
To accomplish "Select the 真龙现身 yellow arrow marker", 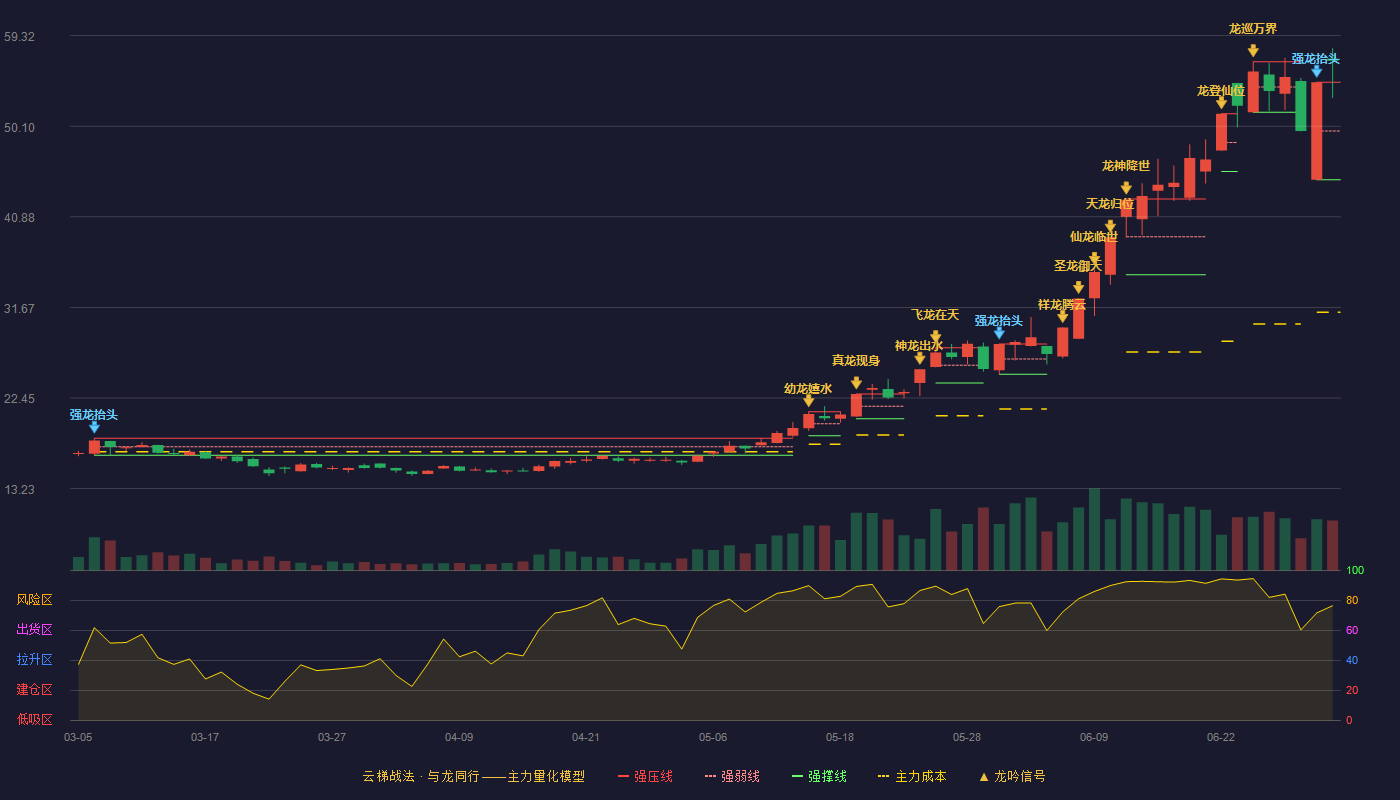I will click(x=856, y=383).
